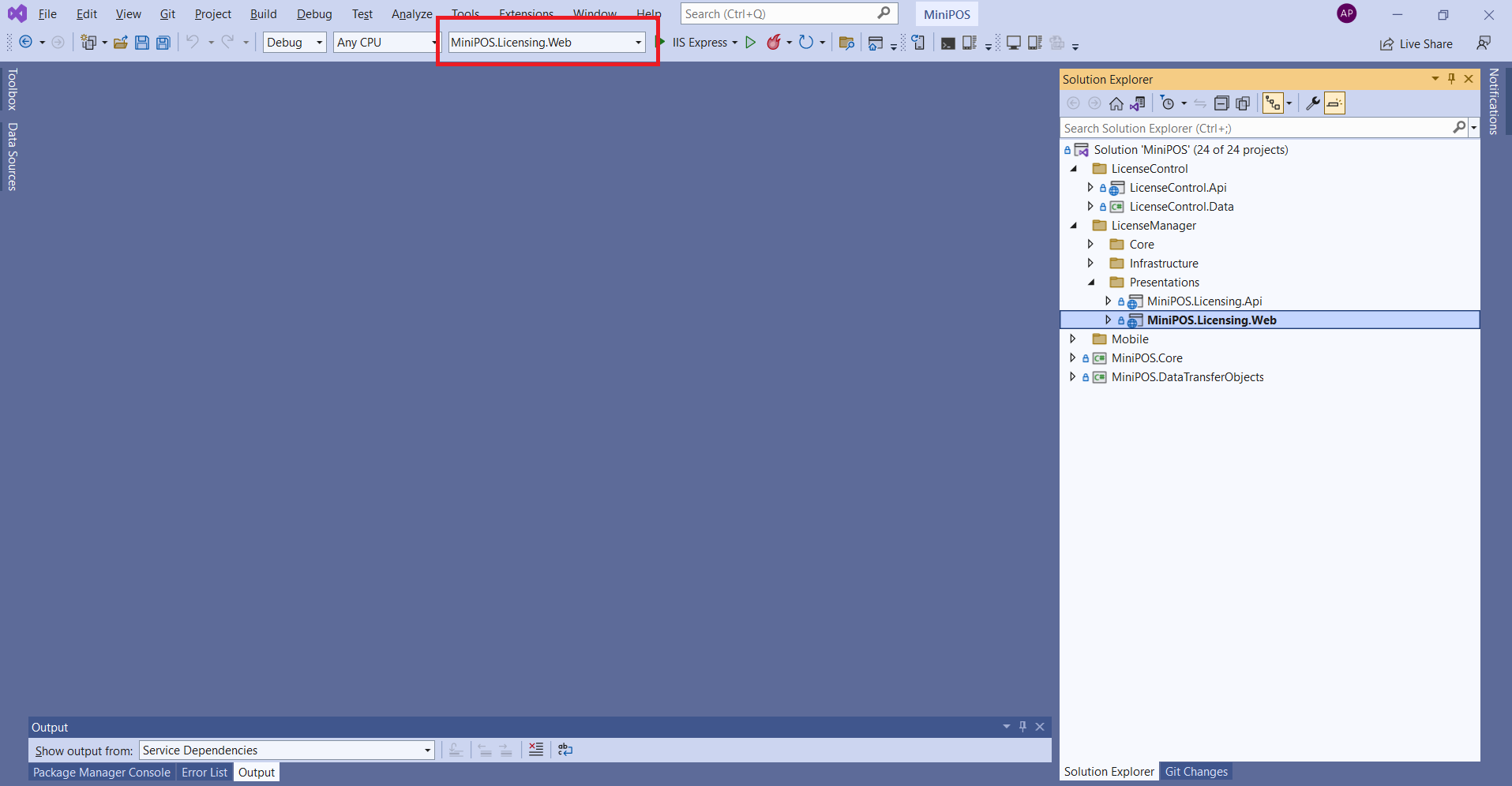This screenshot has width=1512, height=786.
Task: Expand the Core folder
Action: (x=1091, y=245)
